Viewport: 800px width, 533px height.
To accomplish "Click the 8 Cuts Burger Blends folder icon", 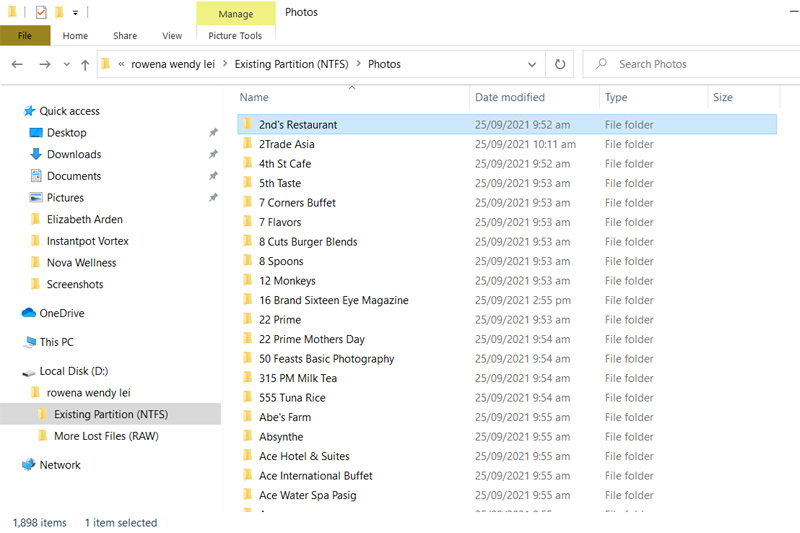I will pyautogui.click(x=248, y=241).
